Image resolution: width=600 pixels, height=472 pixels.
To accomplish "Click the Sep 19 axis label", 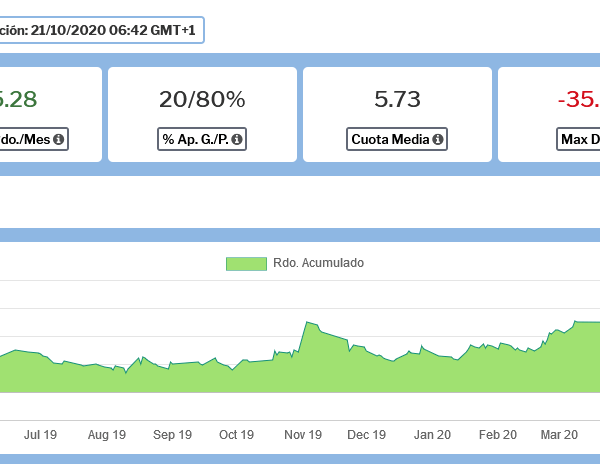I will pyautogui.click(x=172, y=435).
